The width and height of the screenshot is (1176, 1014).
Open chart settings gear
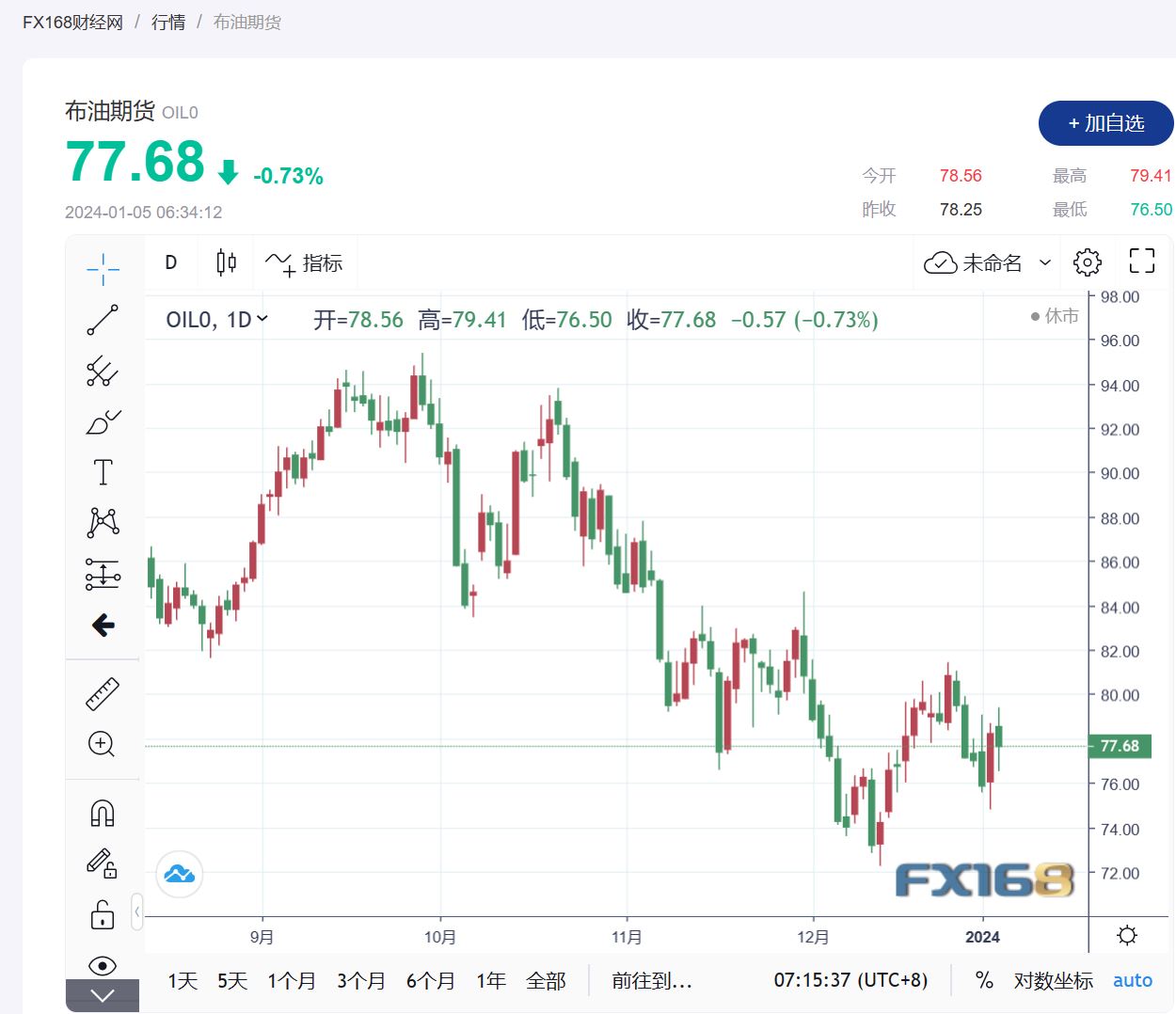(1087, 262)
